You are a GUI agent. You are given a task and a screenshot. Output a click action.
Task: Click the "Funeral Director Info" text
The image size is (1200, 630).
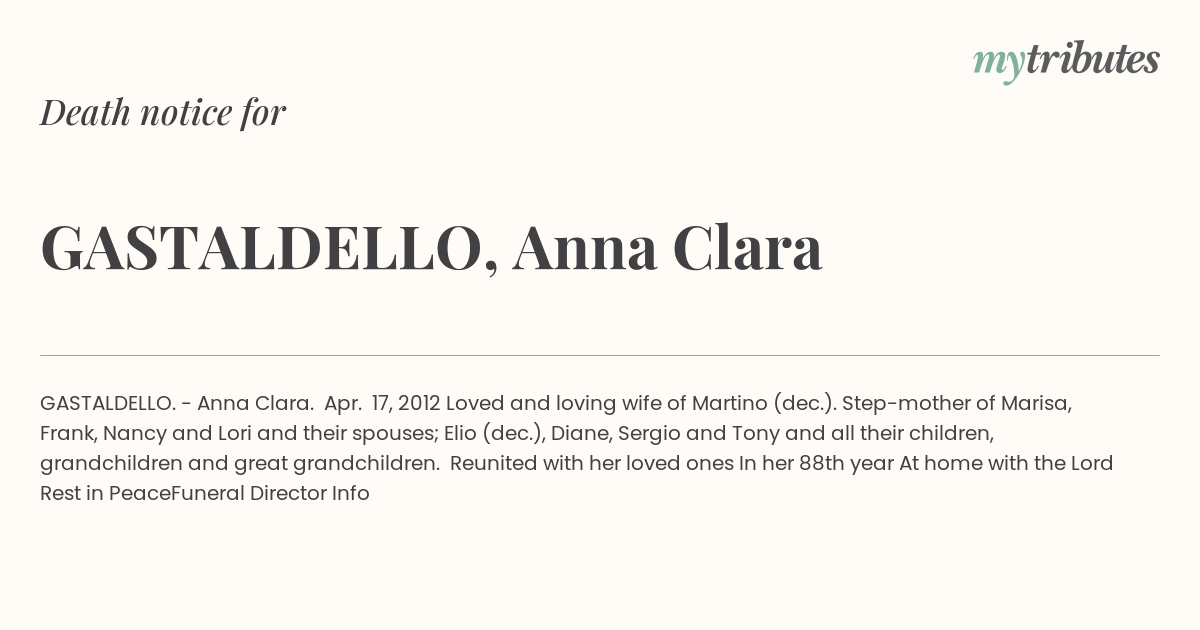pyautogui.click(x=270, y=493)
